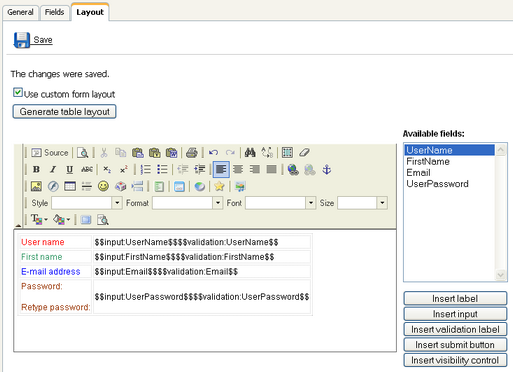Click the Paste clipboard icon
The image size is (513, 372).
(x=138, y=153)
